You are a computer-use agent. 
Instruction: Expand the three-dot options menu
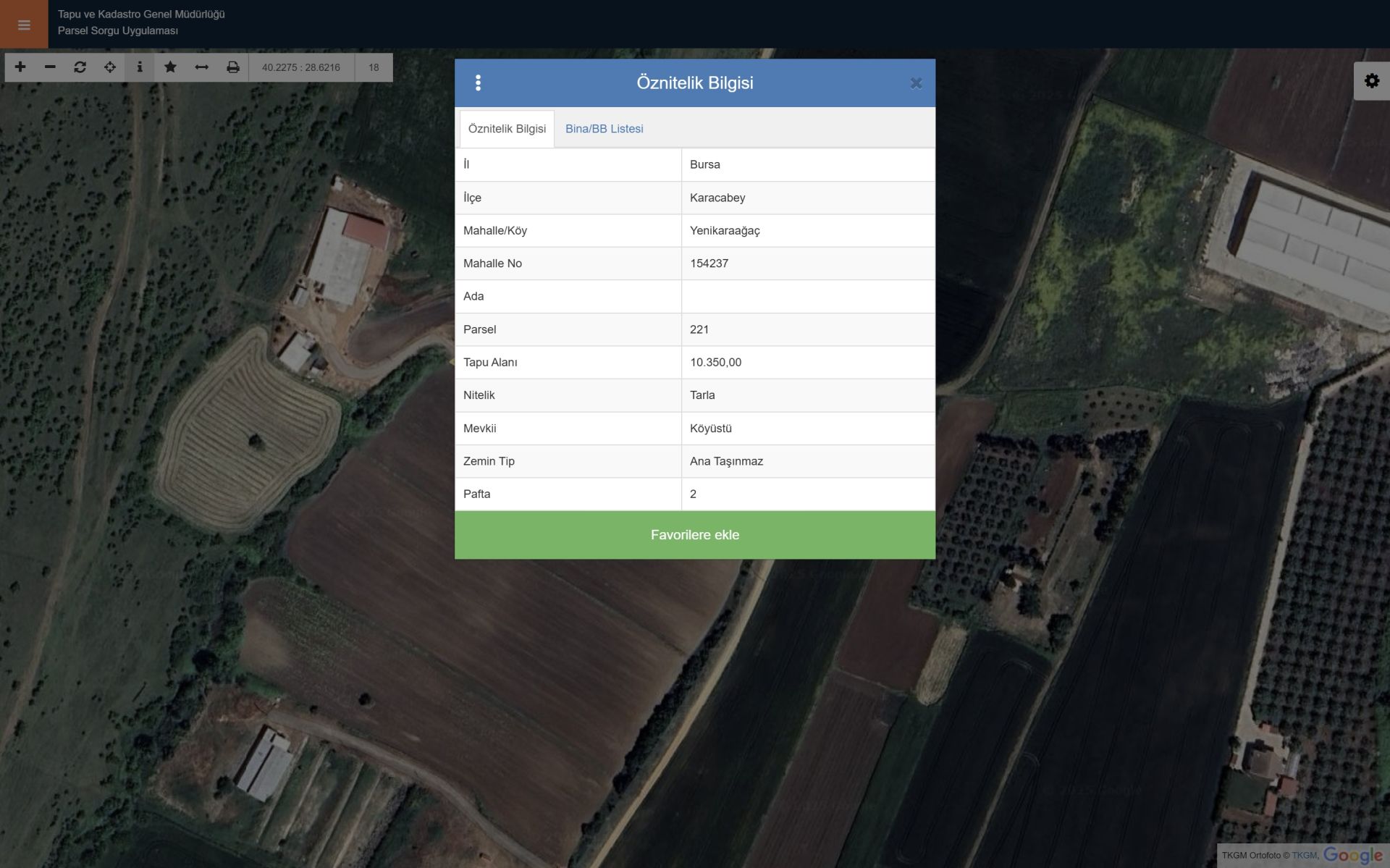click(478, 83)
